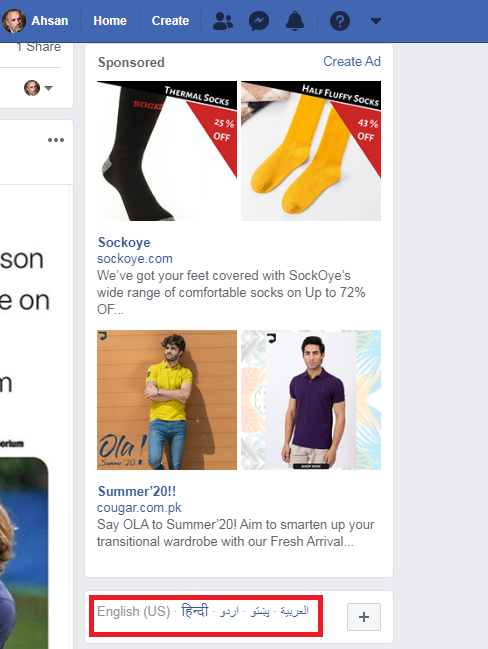Expand the audience selector beside small avatar
Screen dimensions: 488x649
pyautogui.click(x=48, y=88)
